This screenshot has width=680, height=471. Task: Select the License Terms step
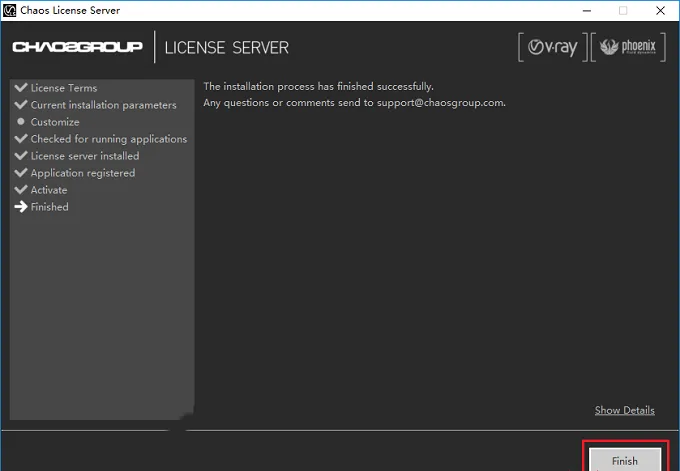[x=56, y=88]
